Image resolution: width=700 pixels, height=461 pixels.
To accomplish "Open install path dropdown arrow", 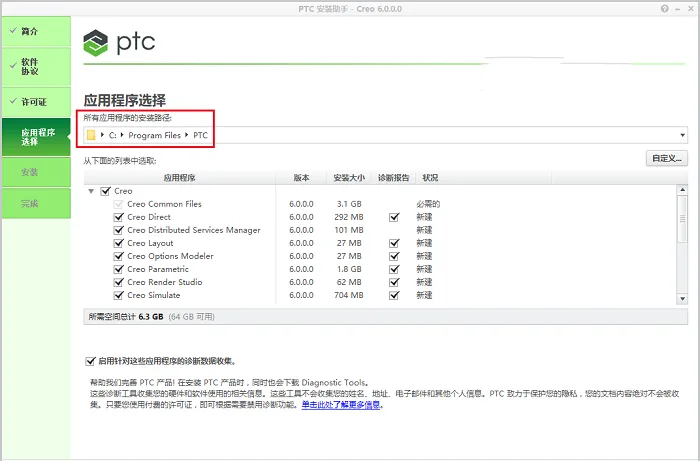I will [682, 135].
